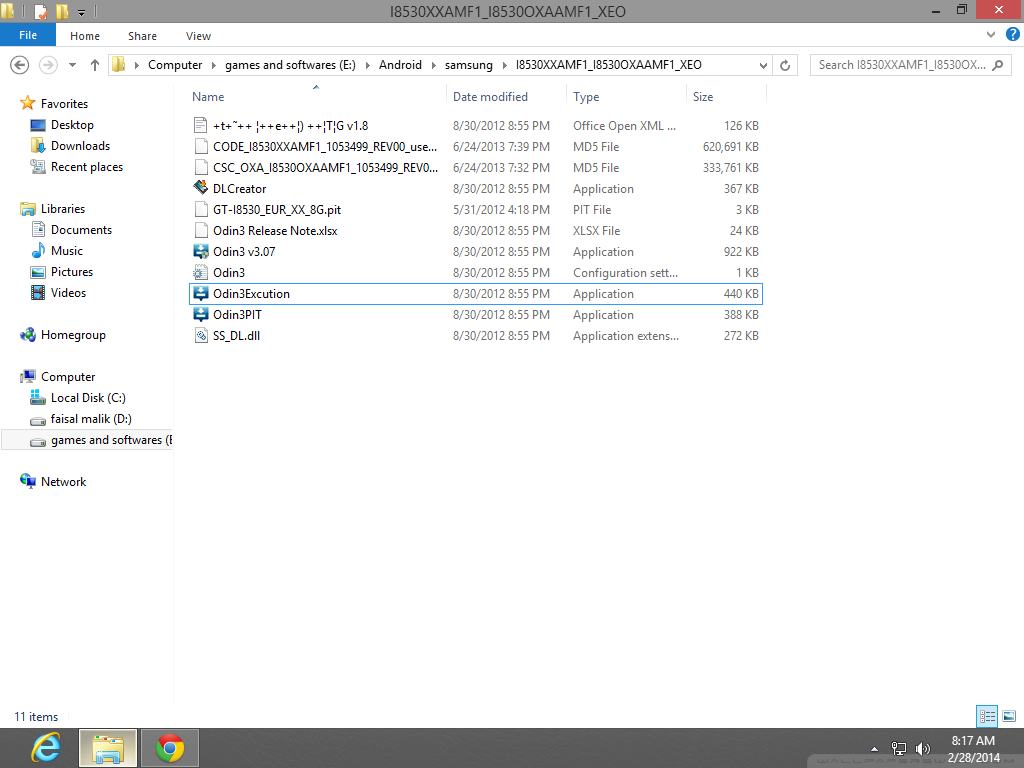
Task: Launch Google Chrome from the taskbar
Action: pos(169,747)
